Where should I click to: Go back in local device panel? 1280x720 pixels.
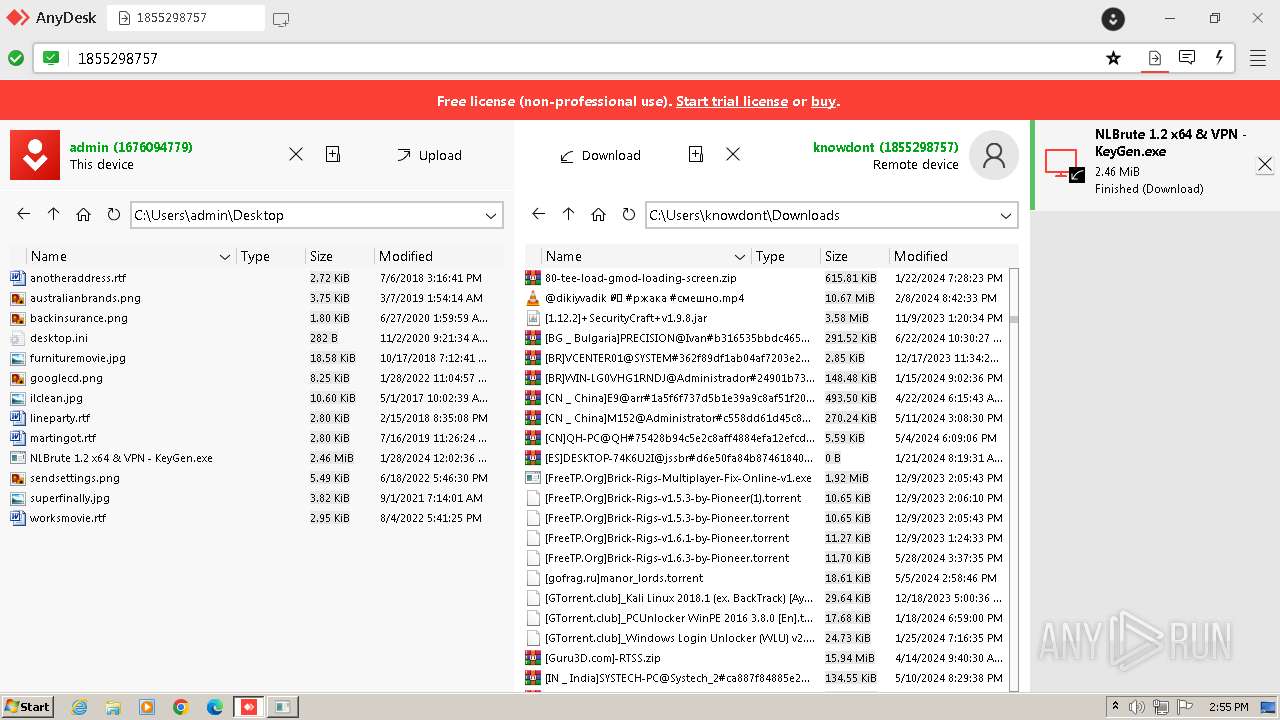pyautogui.click(x=24, y=214)
